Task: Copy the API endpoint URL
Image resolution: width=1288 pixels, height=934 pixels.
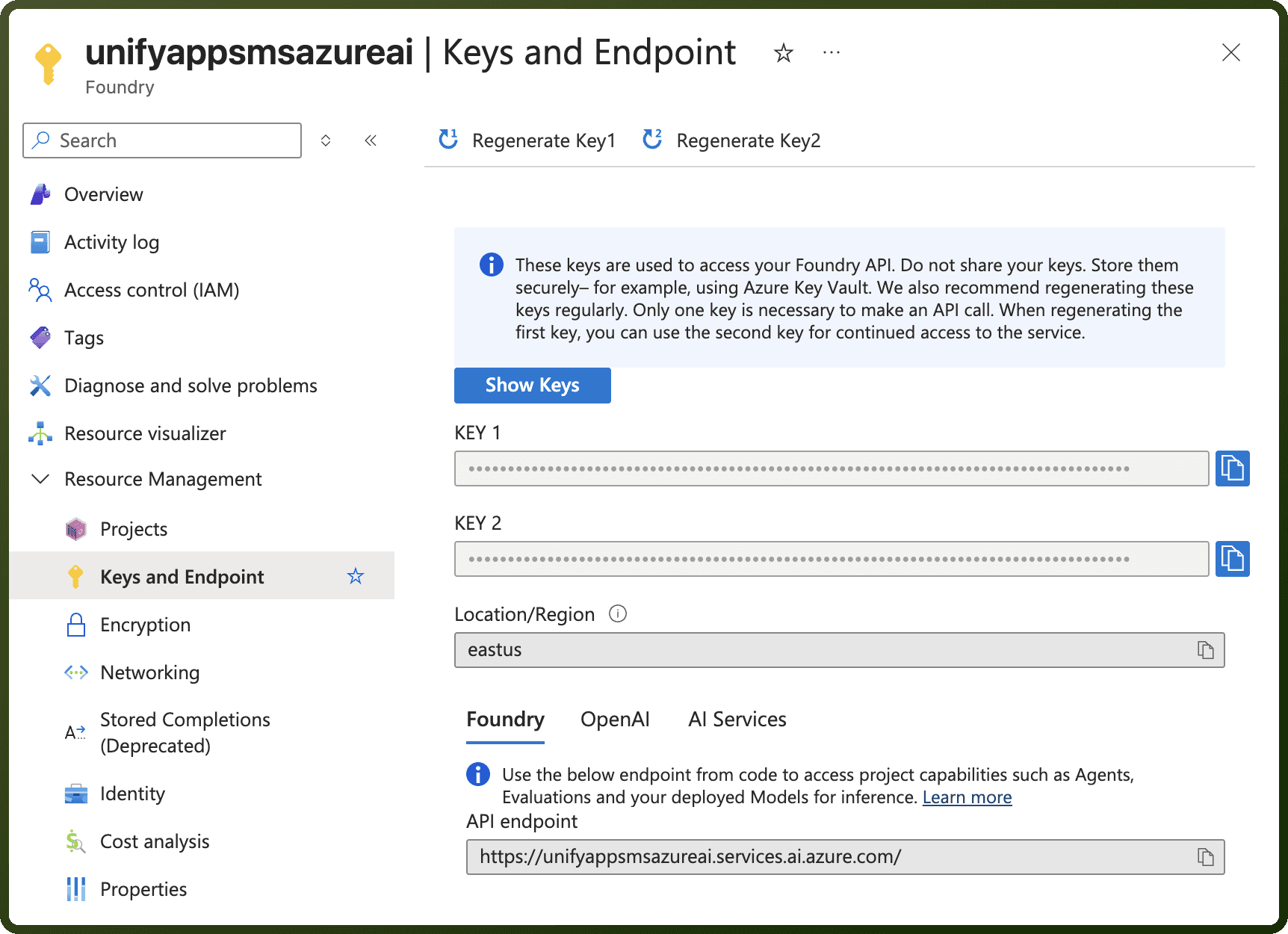Action: coord(1205,857)
